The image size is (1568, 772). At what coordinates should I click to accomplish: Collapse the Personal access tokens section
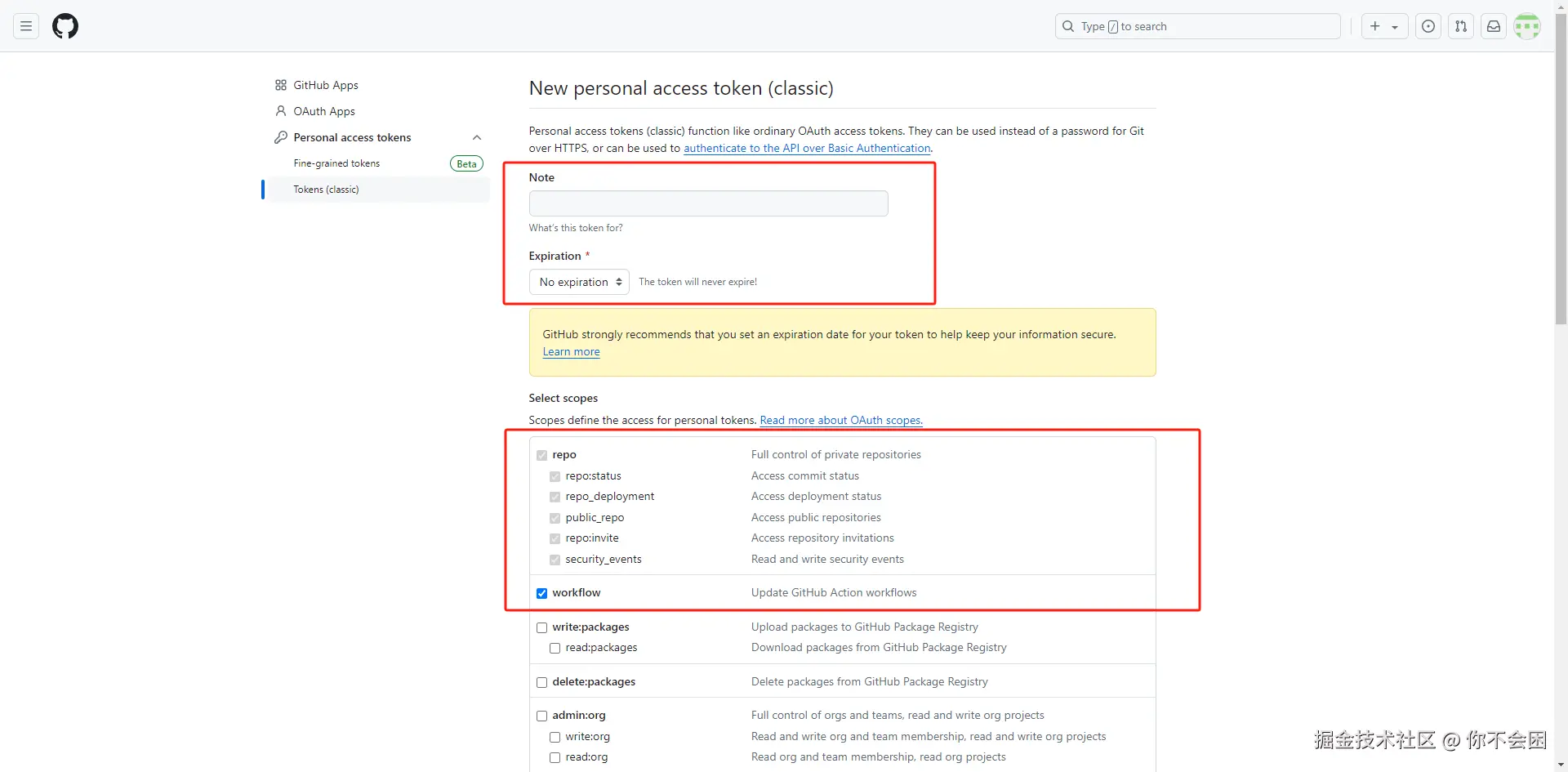click(x=477, y=137)
